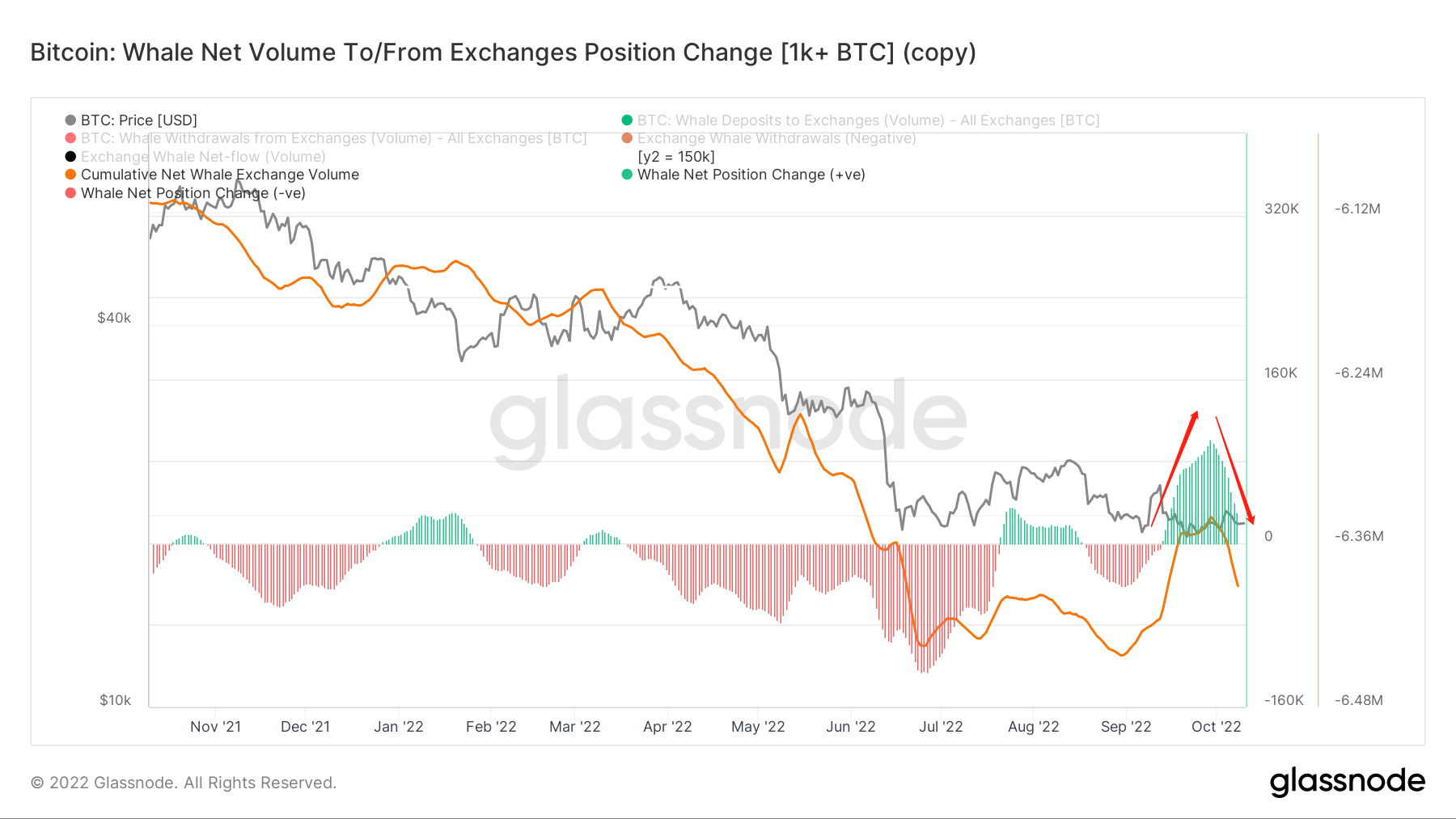
Task: Enable the Exchange Whale Withdrawals (Negative) series
Action: click(x=776, y=138)
